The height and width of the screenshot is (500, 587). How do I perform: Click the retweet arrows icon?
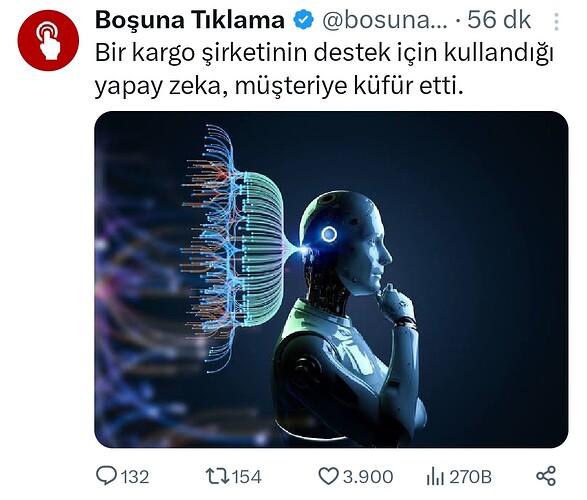pyautogui.click(x=217, y=476)
